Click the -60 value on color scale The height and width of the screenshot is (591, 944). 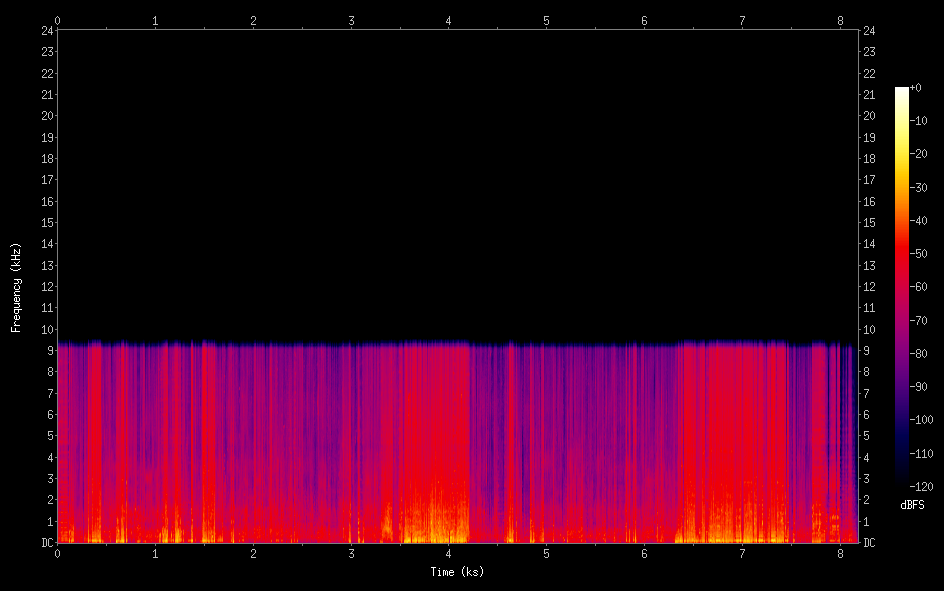(x=921, y=288)
